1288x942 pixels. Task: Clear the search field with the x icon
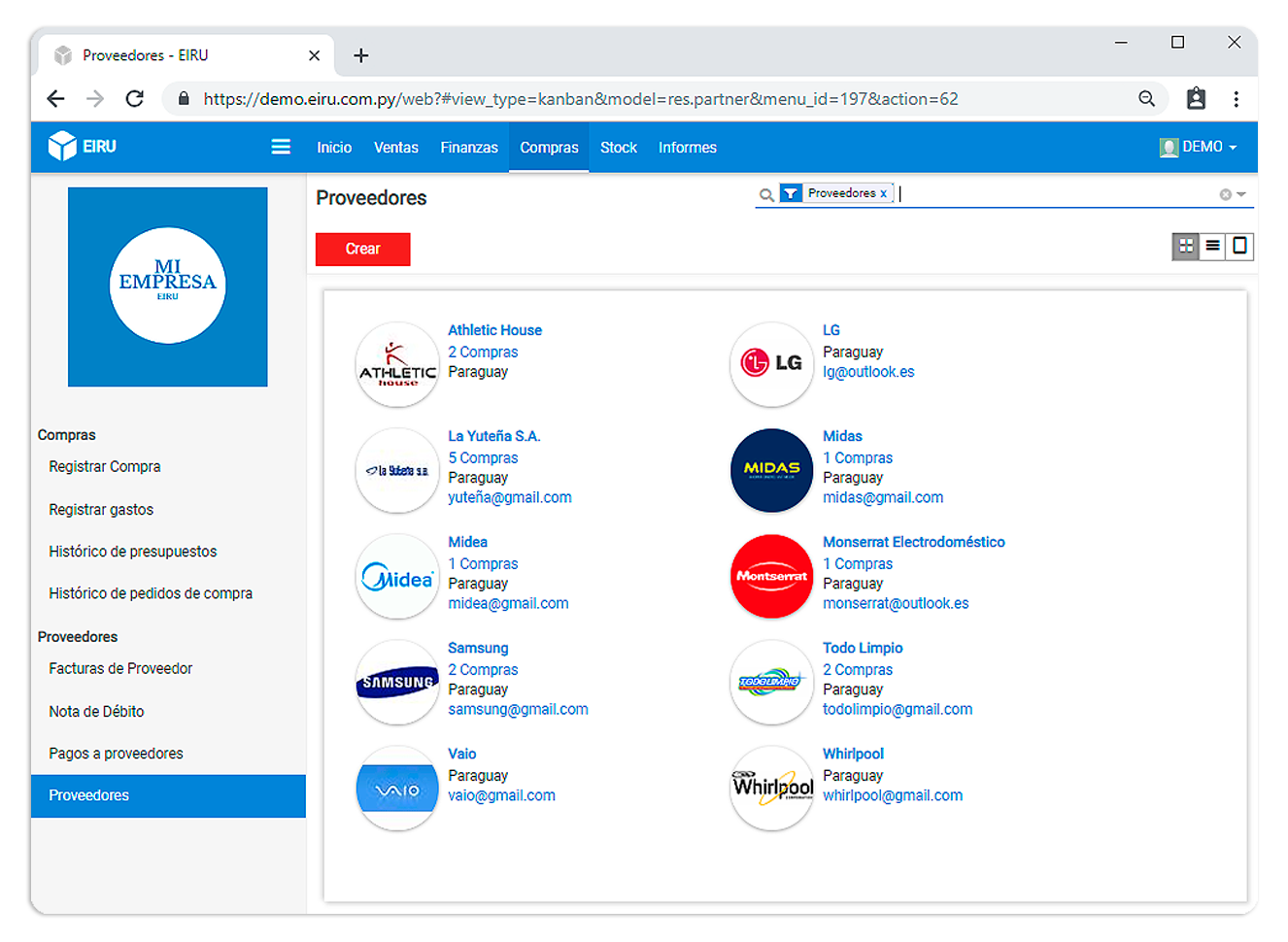click(x=1225, y=194)
